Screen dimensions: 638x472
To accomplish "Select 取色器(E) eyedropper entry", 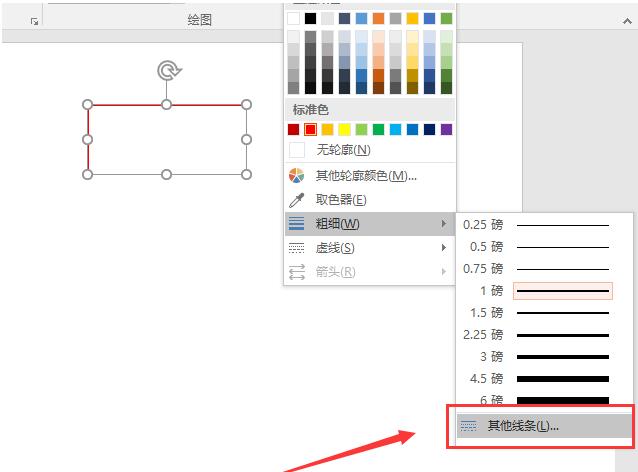I will click(x=369, y=200).
